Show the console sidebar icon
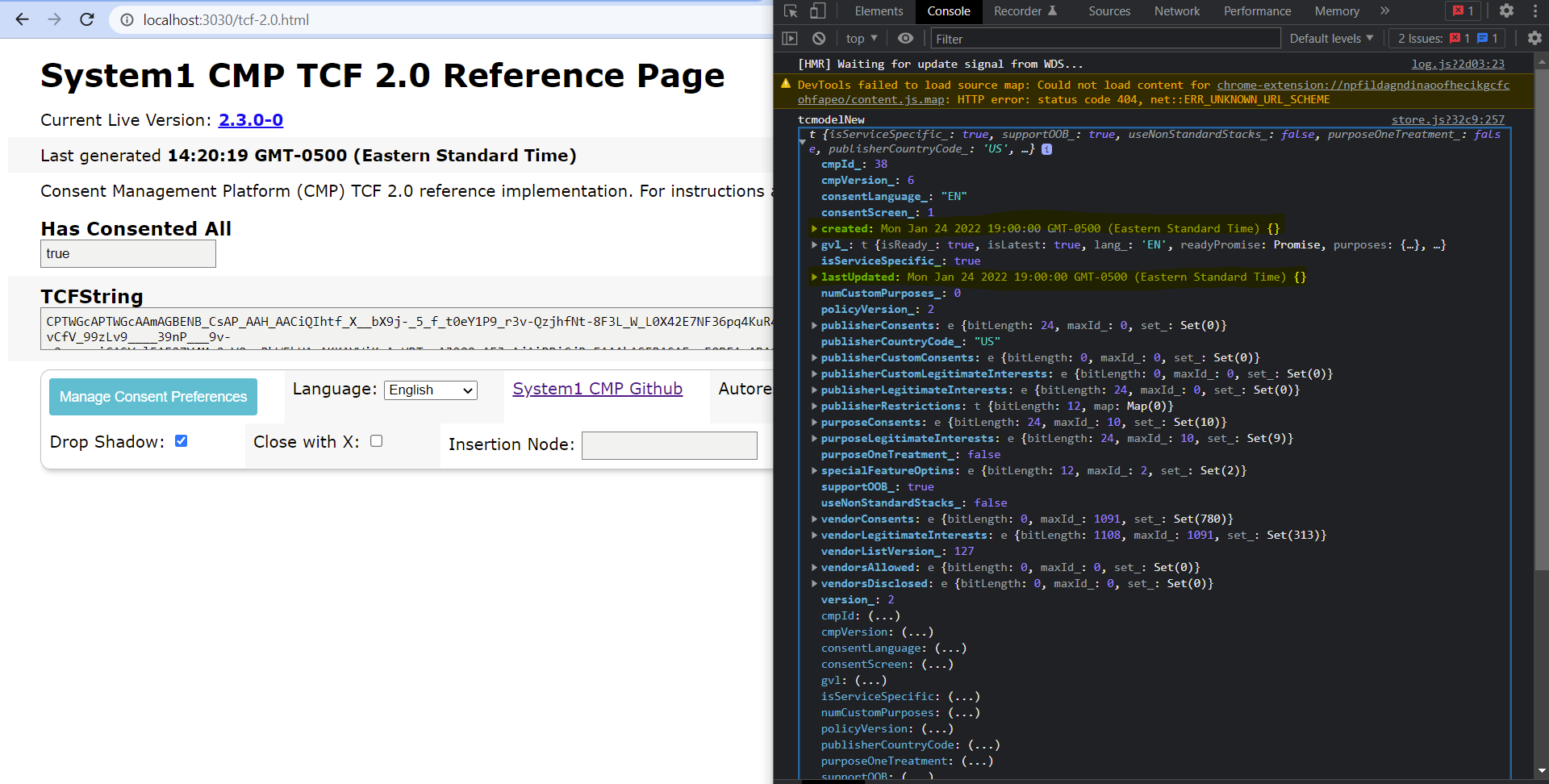Image resolution: width=1549 pixels, height=784 pixels. point(790,38)
